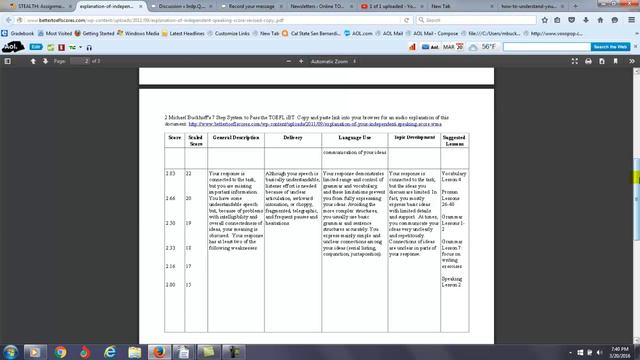Open the AOL Mail - Compose bookmark
640x360 pixels.
point(432,33)
